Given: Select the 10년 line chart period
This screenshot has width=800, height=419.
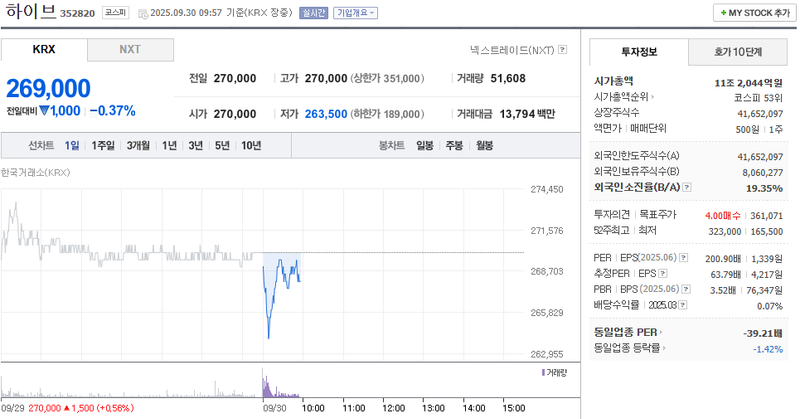Looking at the screenshot, I should pyautogui.click(x=251, y=146).
